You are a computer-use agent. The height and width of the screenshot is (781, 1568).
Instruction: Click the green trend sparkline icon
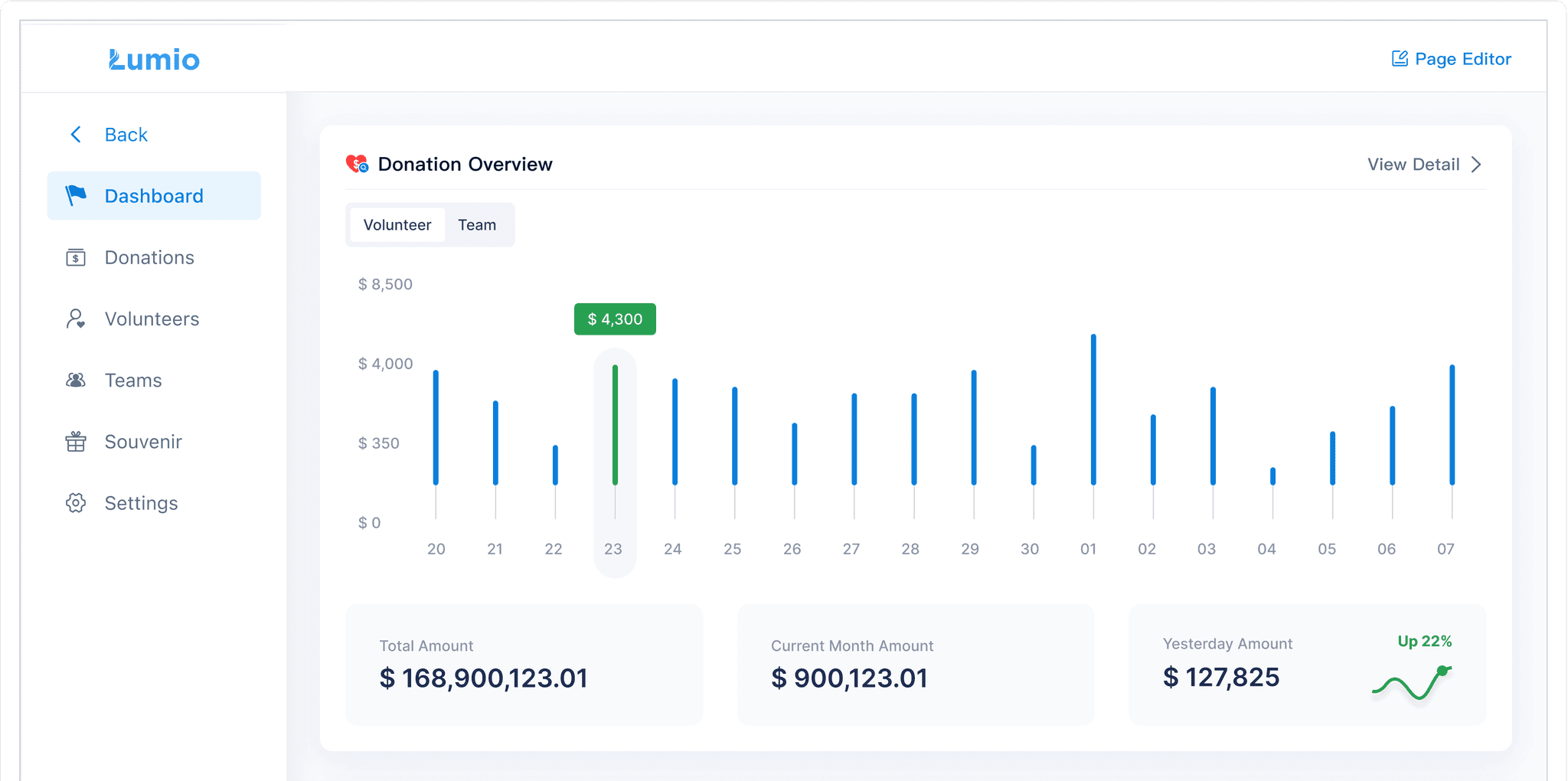click(1412, 683)
